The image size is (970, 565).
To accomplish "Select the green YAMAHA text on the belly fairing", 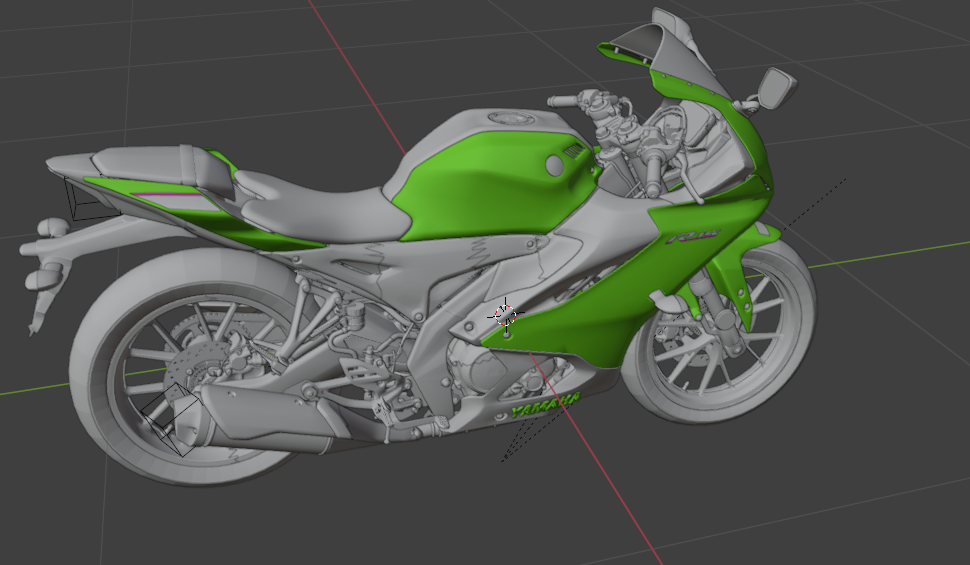I will pos(546,404).
